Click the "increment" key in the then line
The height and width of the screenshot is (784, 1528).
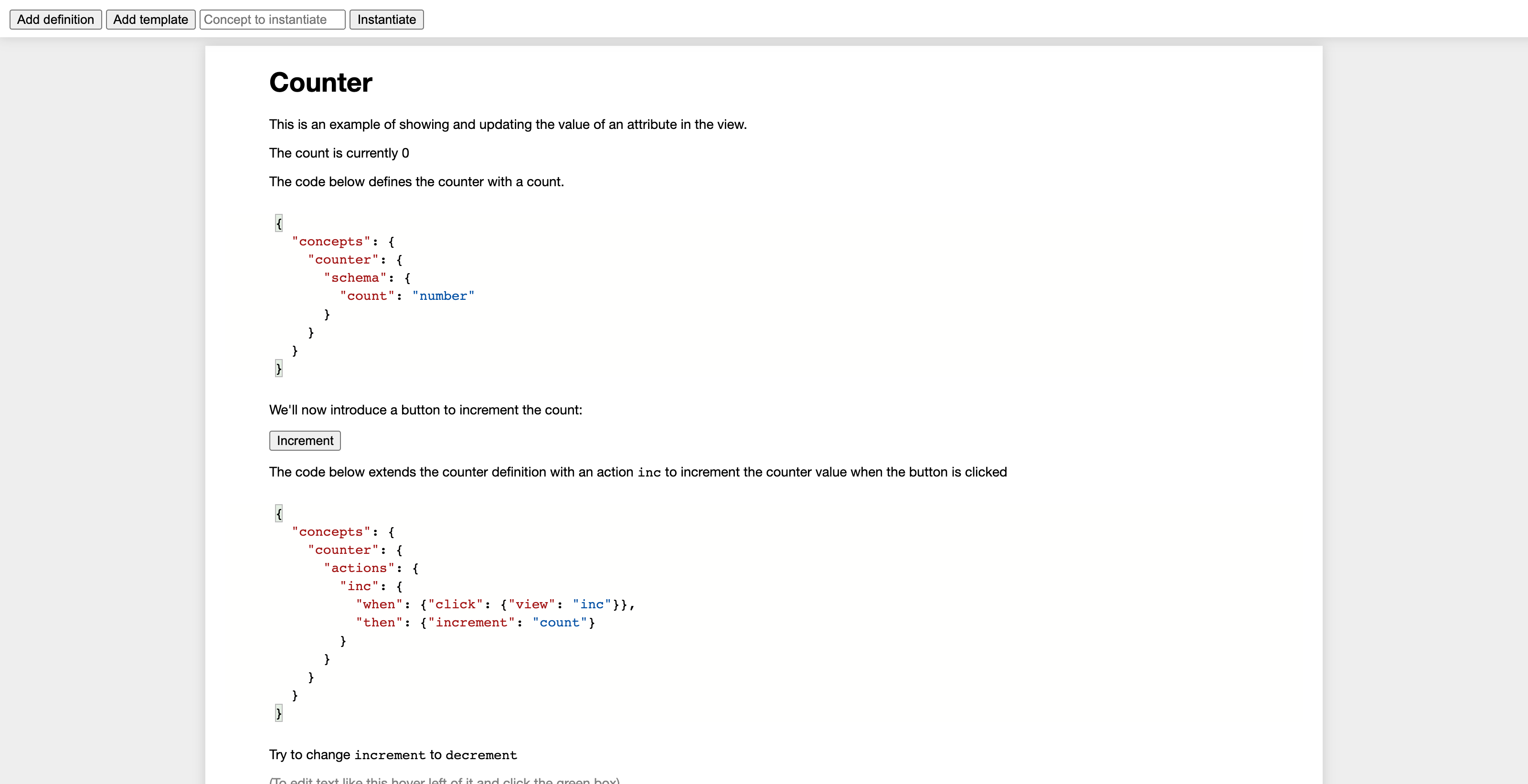pyautogui.click(x=472, y=622)
